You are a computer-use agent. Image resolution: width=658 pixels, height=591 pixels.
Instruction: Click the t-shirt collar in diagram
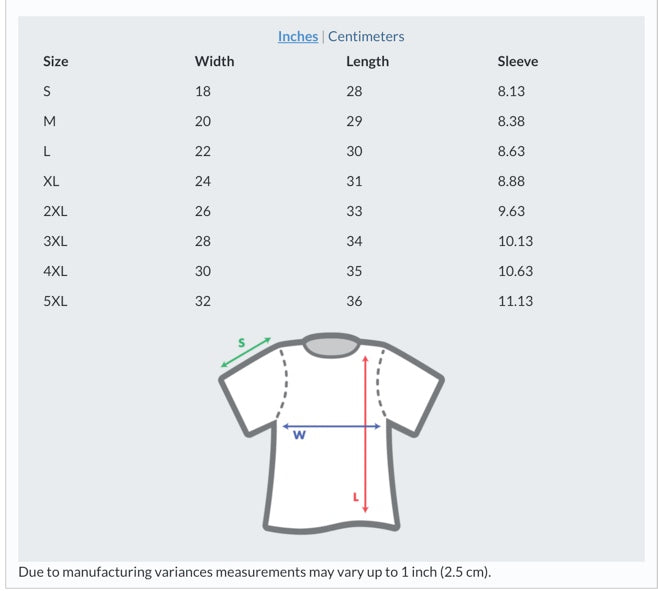tap(331, 346)
